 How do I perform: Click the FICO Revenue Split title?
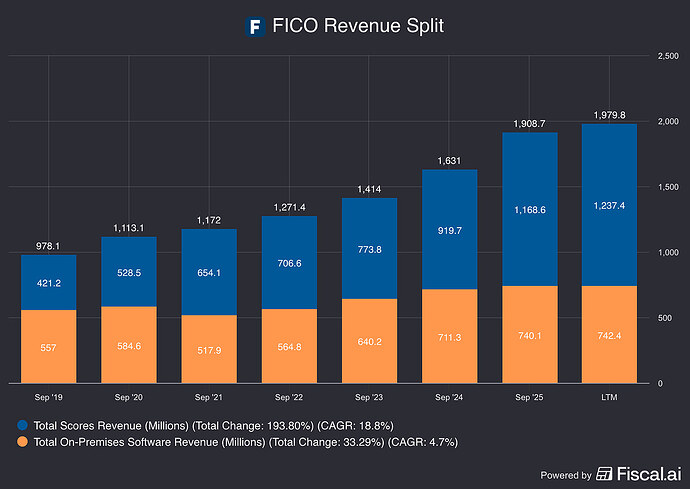(x=358, y=26)
